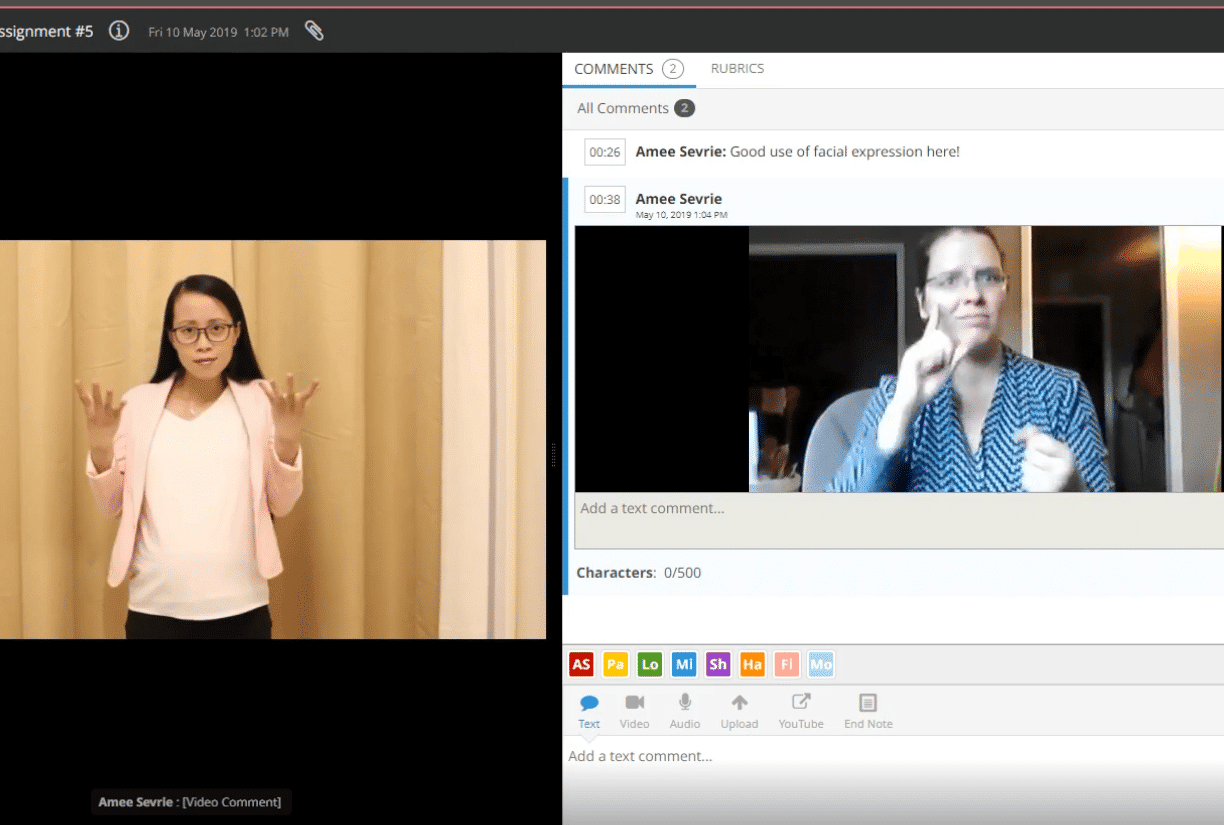
Task: Click the panel divider handle between video and comments
Action: (x=554, y=453)
